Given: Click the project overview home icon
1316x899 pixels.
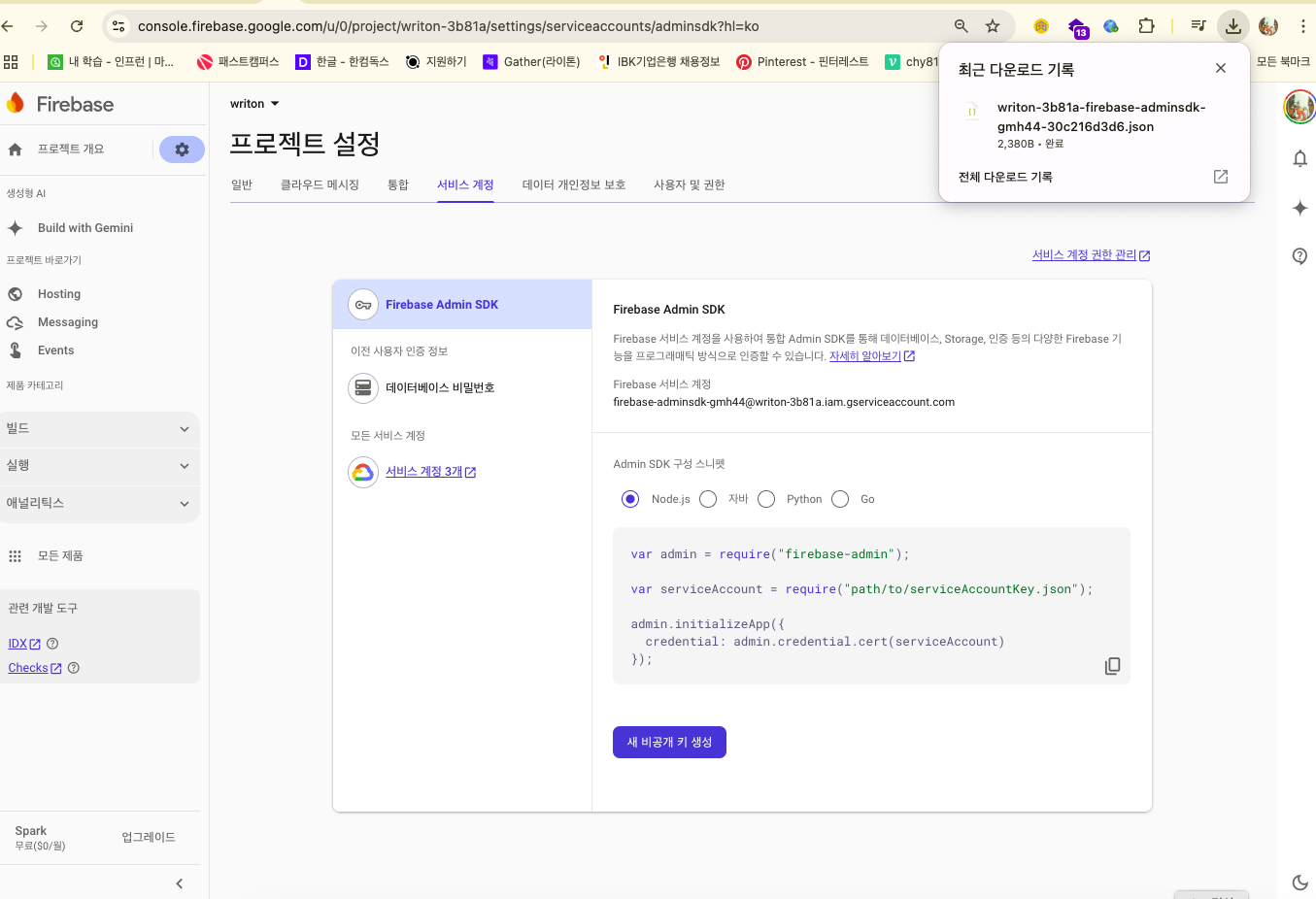Looking at the screenshot, I should click(x=15, y=150).
